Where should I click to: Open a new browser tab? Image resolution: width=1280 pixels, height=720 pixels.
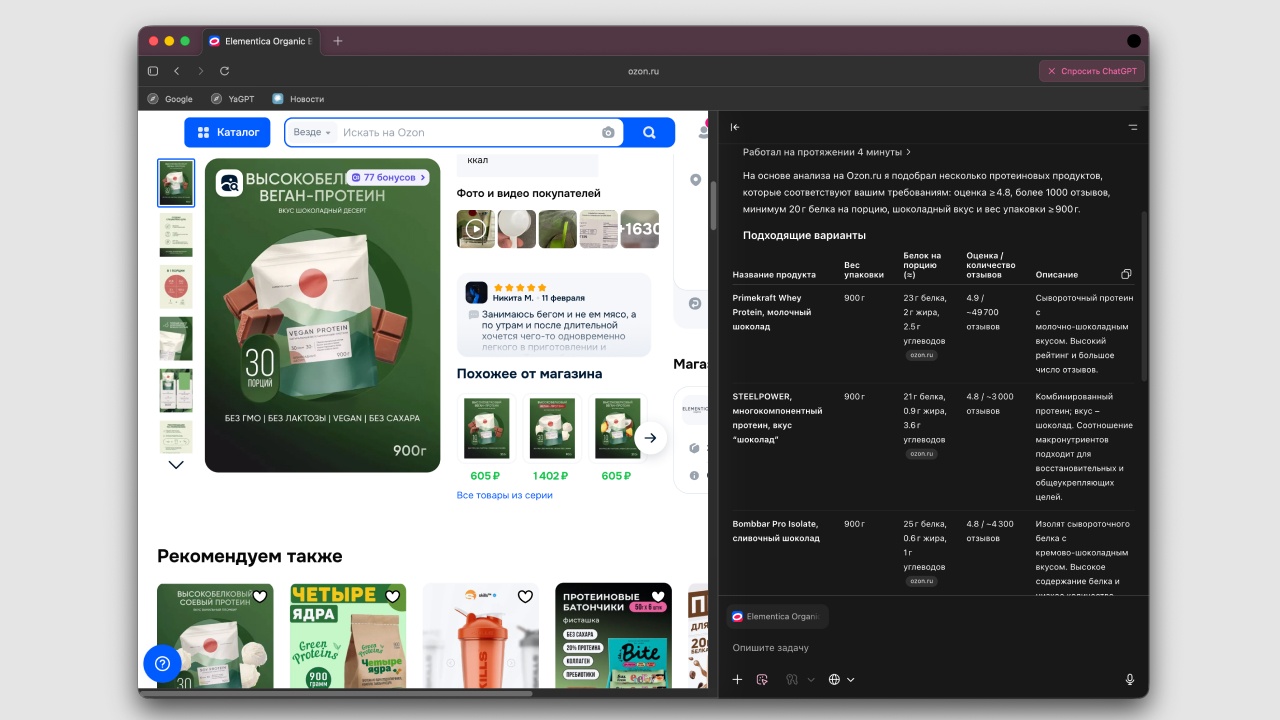[x=338, y=41]
